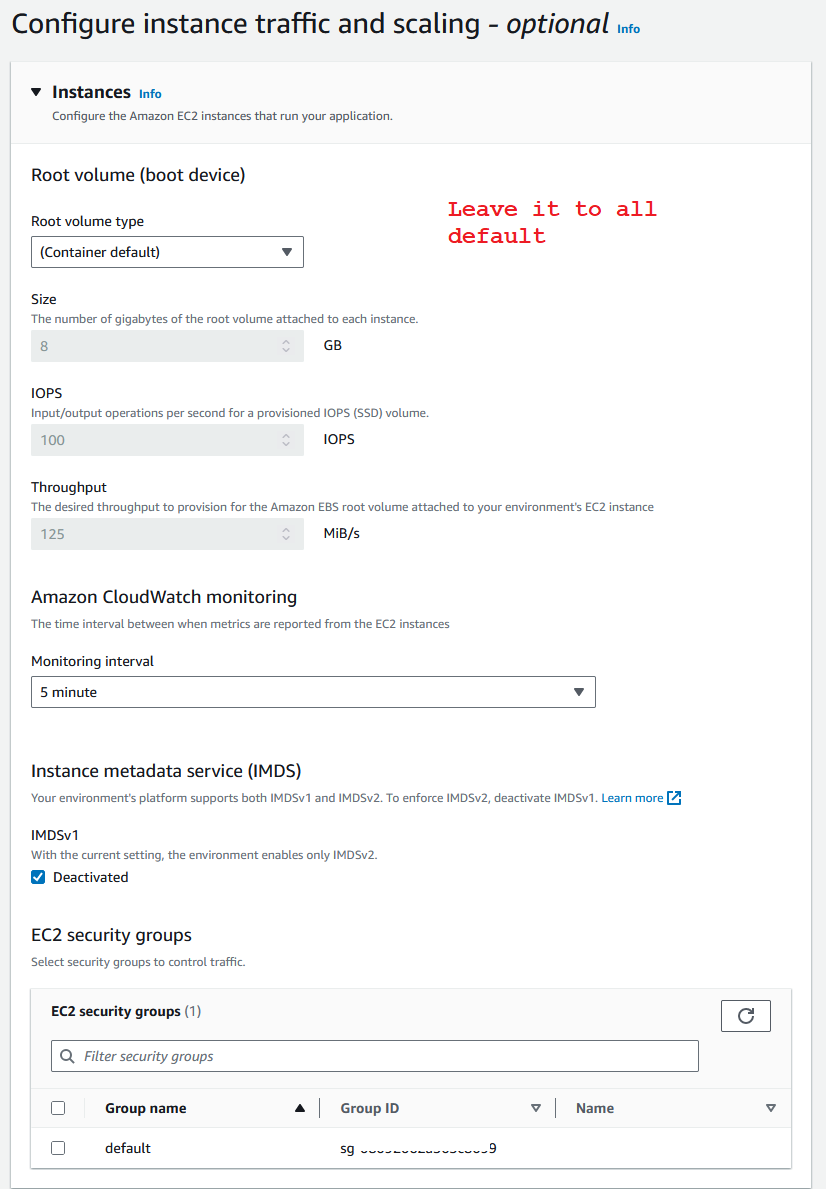Click the search magnifier in security groups filter
Image resolution: width=826 pixels, height=1189 pixels.
click(x=68, y=1056)
